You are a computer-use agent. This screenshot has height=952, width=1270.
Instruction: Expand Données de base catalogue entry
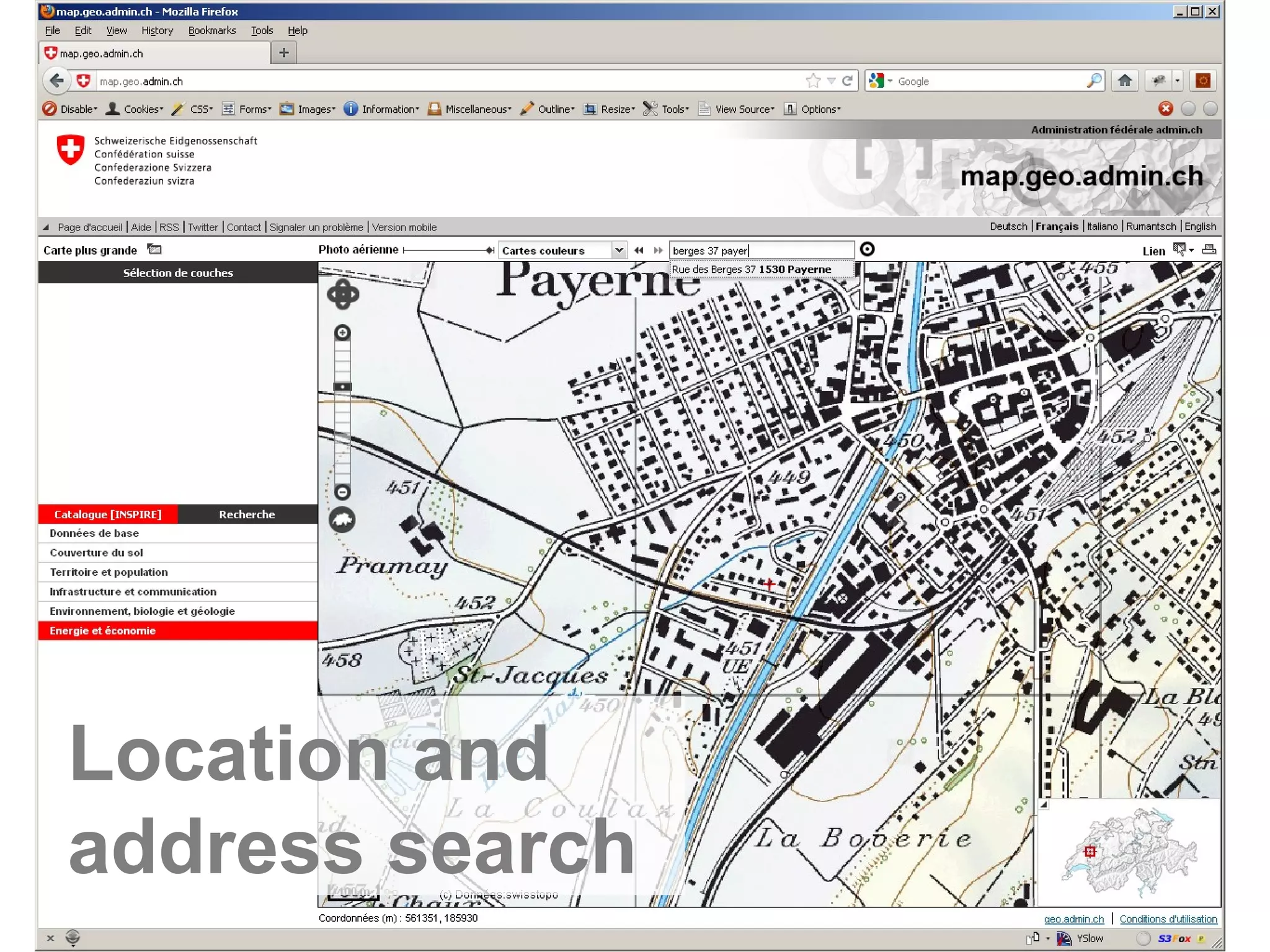[x=178, y=533]
